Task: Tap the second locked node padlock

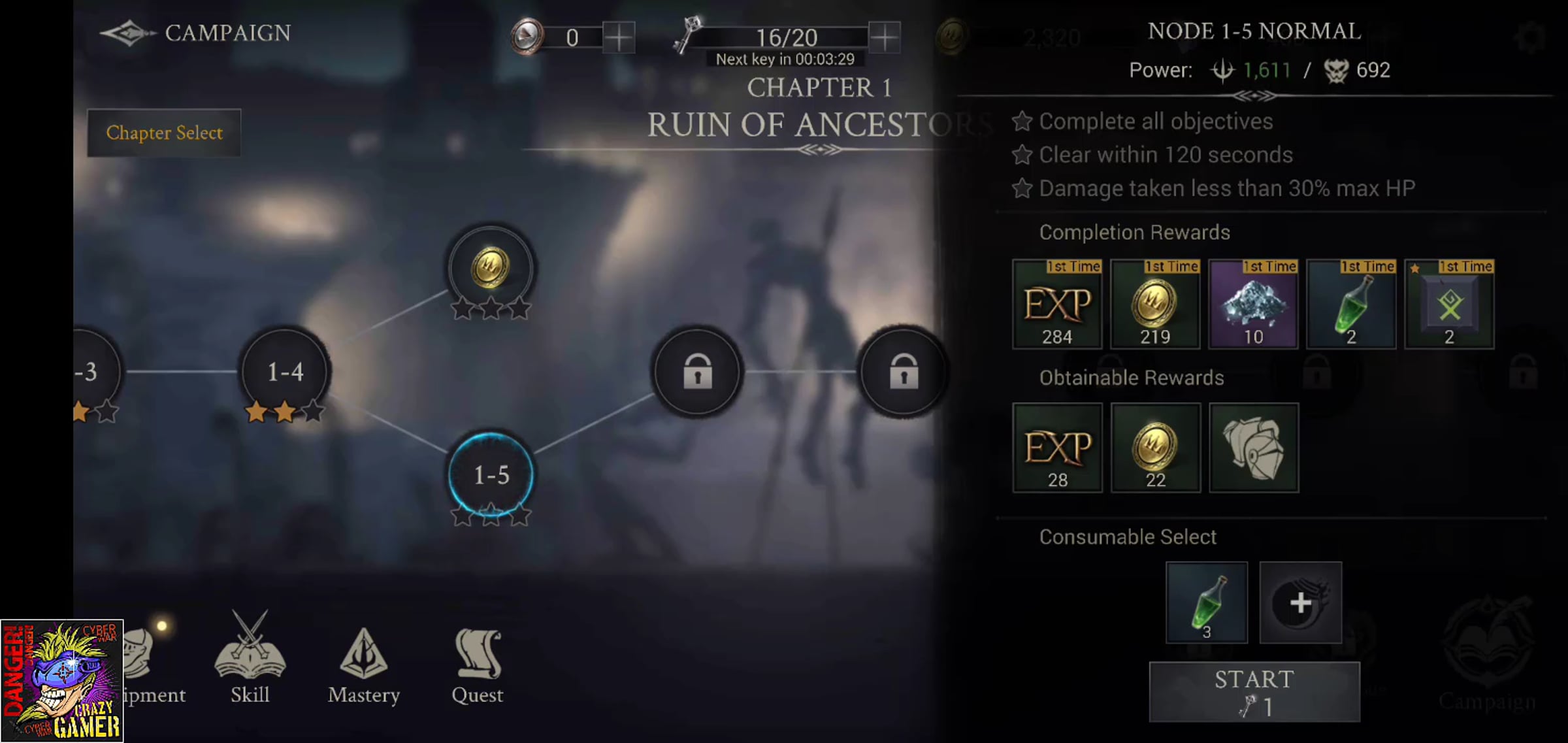Action: 904,371
